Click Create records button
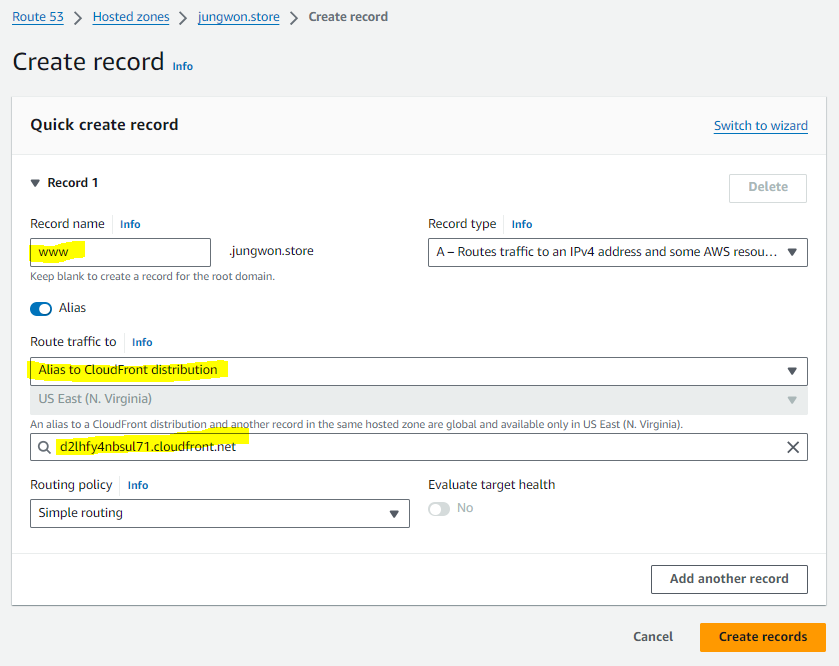The image size is (839, 666). click(762, 637)
